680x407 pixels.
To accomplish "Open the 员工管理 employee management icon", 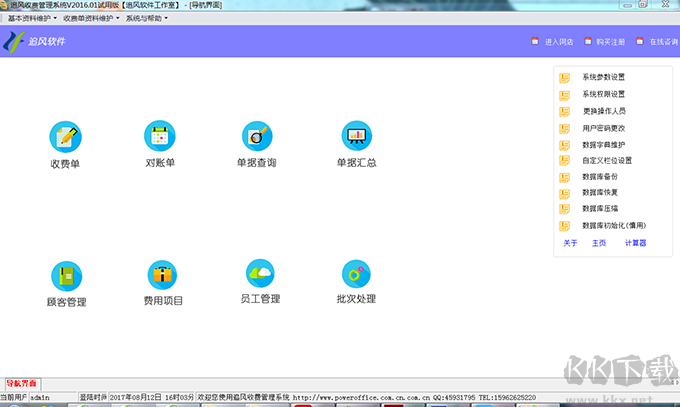I will (260, 272).
